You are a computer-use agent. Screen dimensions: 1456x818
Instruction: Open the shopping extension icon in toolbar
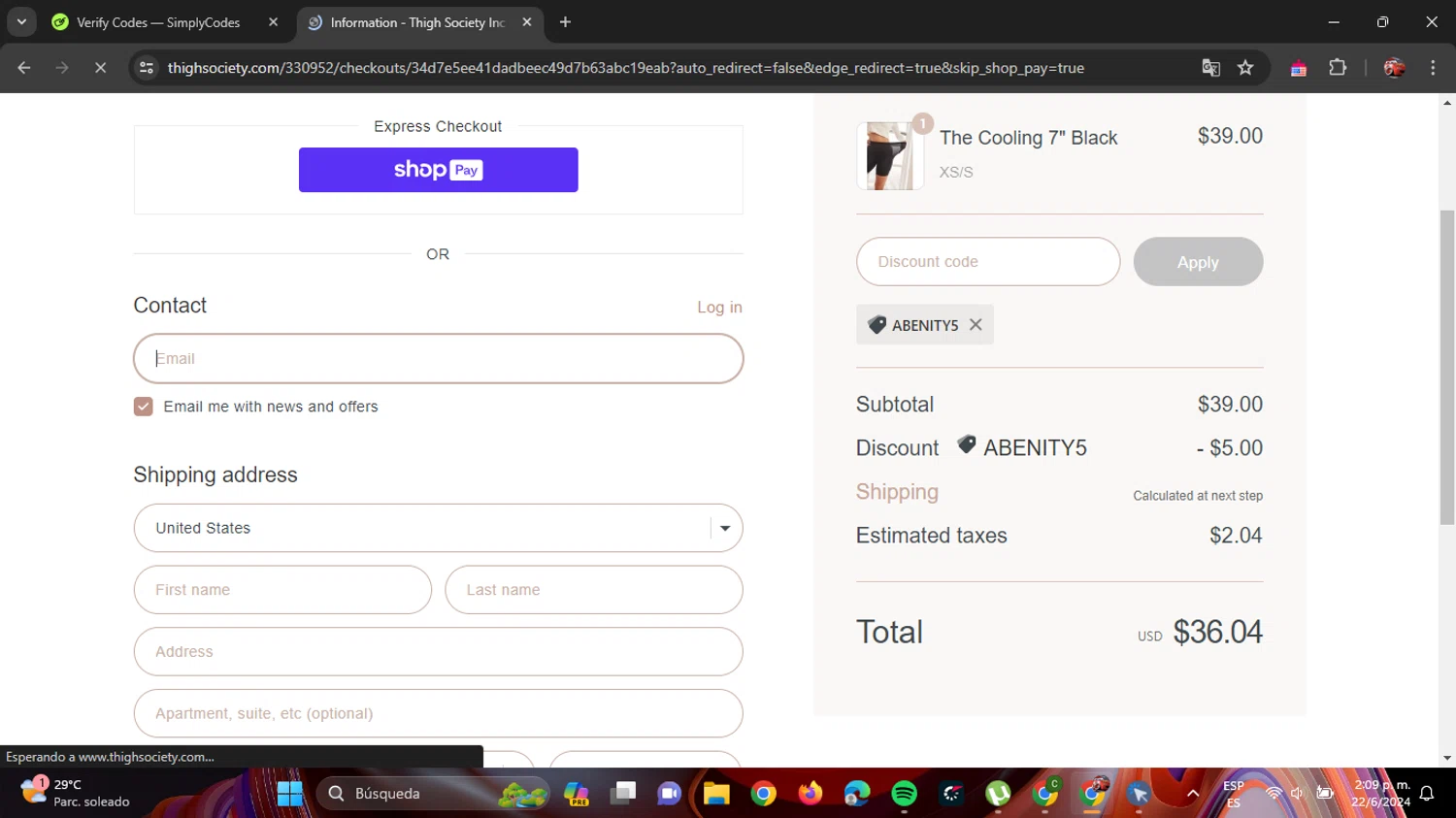tap(1299, 68)
